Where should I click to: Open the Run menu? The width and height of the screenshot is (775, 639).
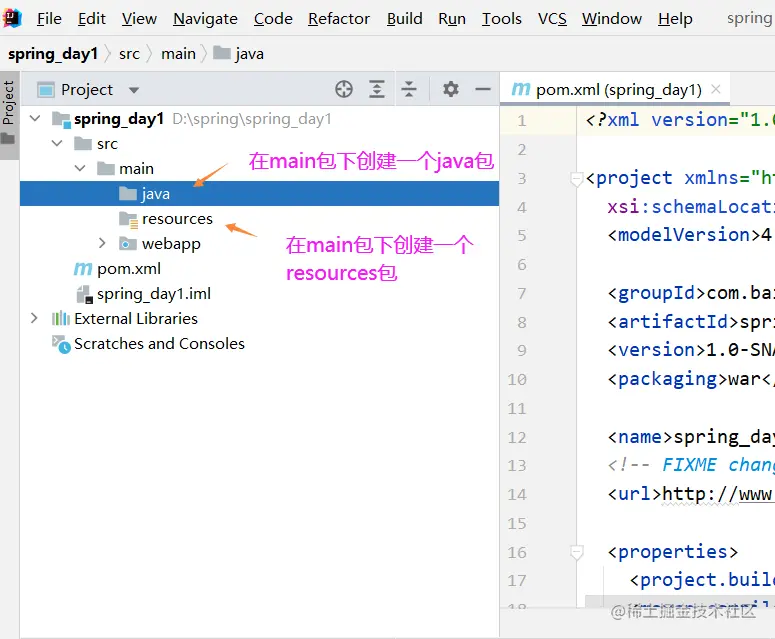[x=452, y=19]
